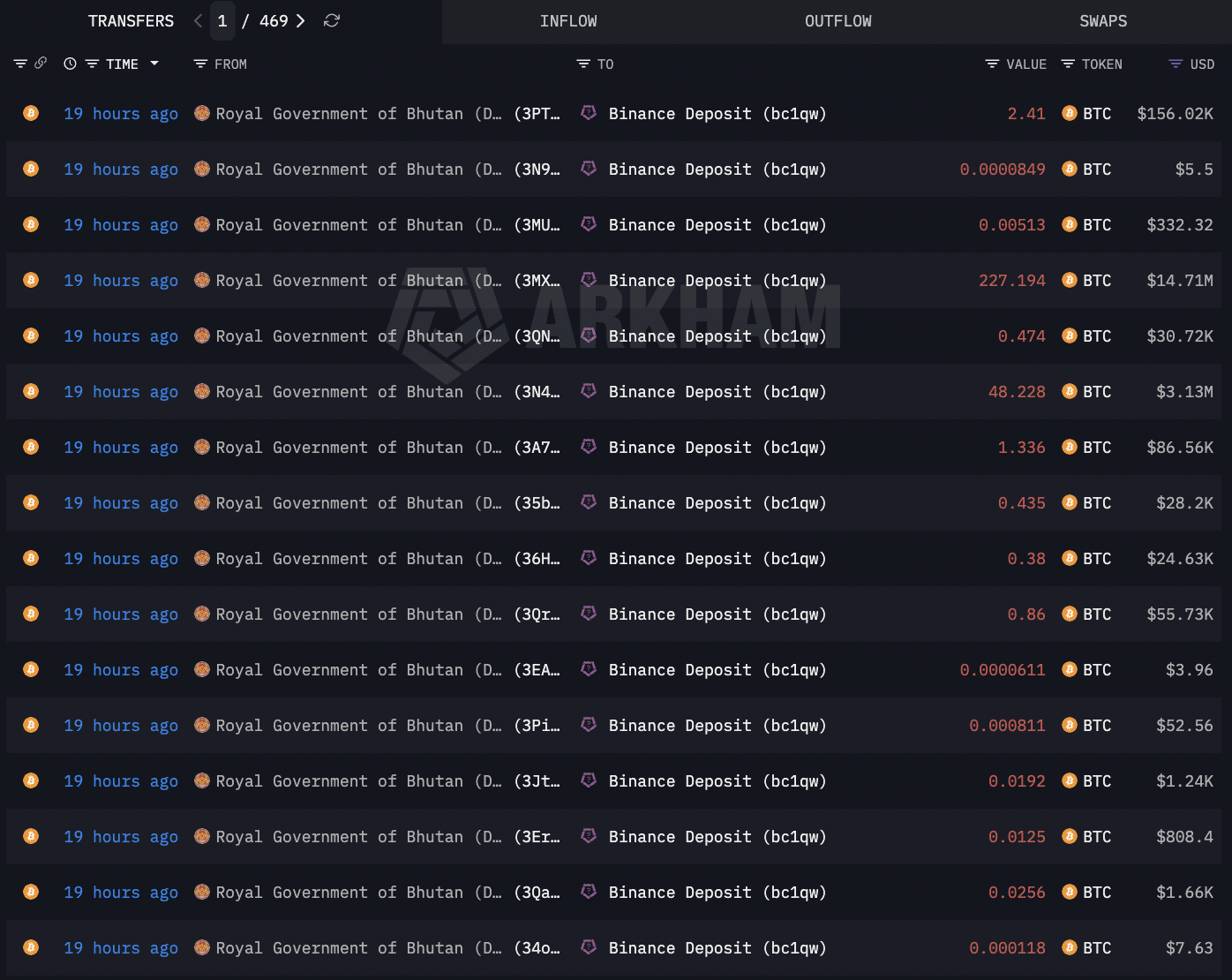The height and width of the screenshot is (980, 1232).
Task: Click Bhutan entity icon in 3A7 row
Action: point(202,447)
